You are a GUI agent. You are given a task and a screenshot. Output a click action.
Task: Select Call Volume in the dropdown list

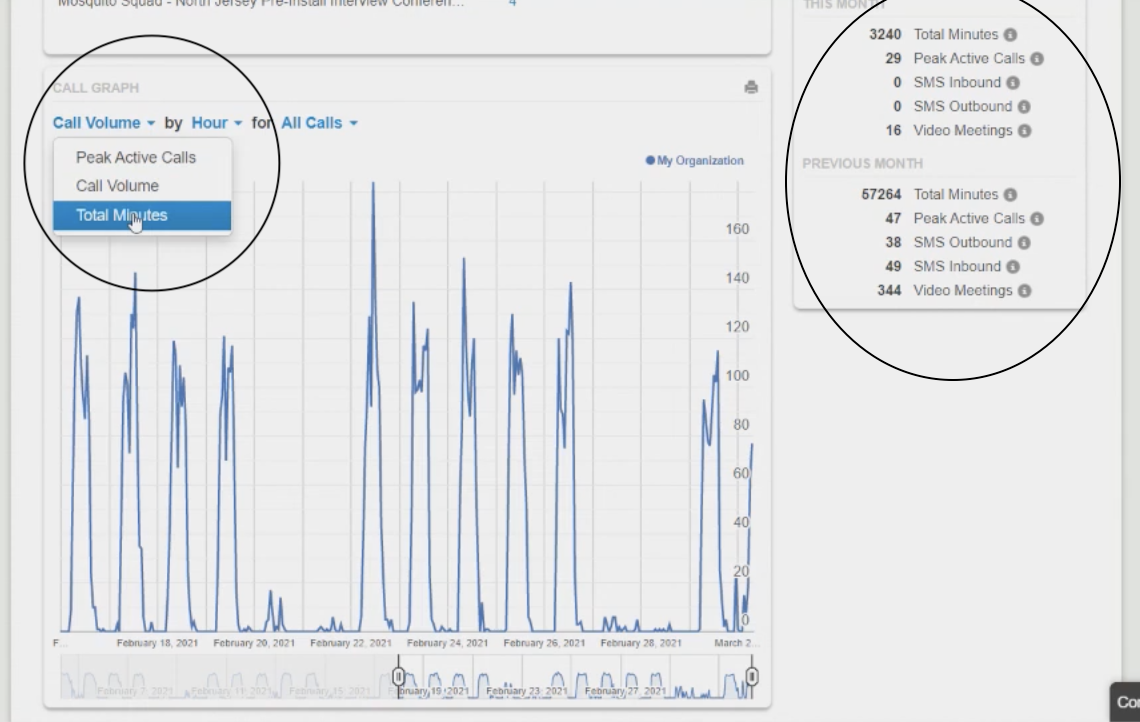(117, 186)
